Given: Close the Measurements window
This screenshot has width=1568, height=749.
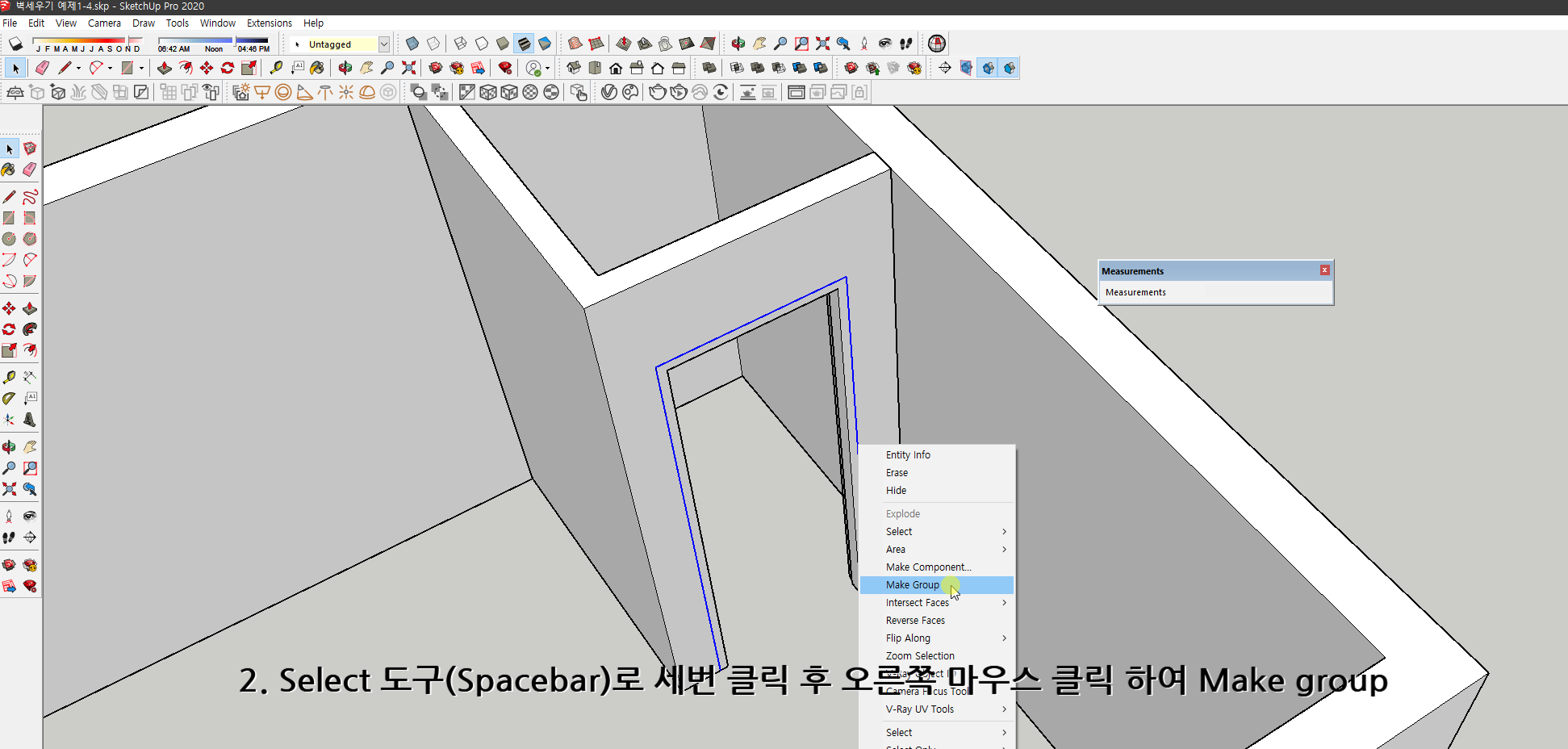Looking at the screenshot, I should point(1323,270).
